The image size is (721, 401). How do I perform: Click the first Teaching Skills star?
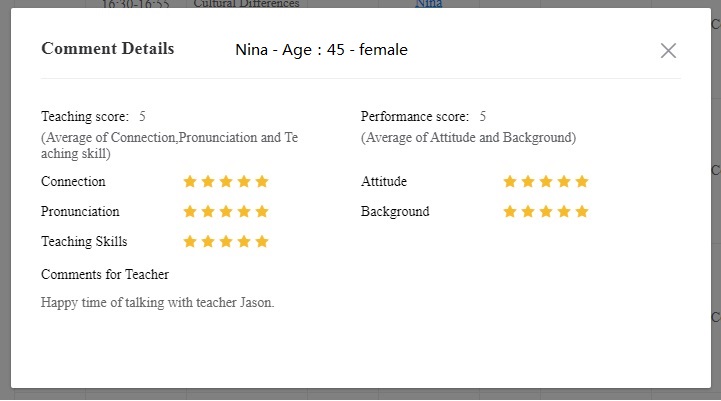tap(190, 242)
